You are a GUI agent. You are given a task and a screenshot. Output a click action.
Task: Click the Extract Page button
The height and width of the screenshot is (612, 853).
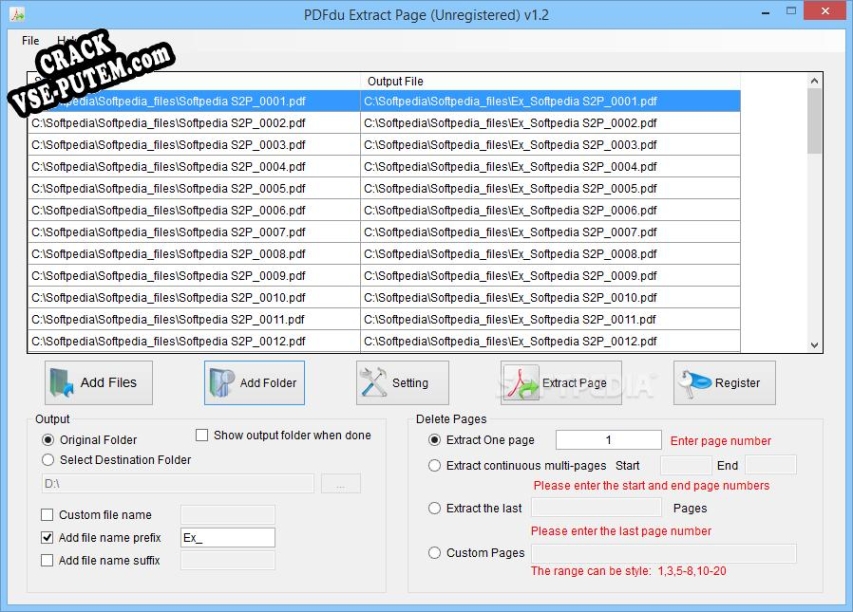tap(561, 382)
